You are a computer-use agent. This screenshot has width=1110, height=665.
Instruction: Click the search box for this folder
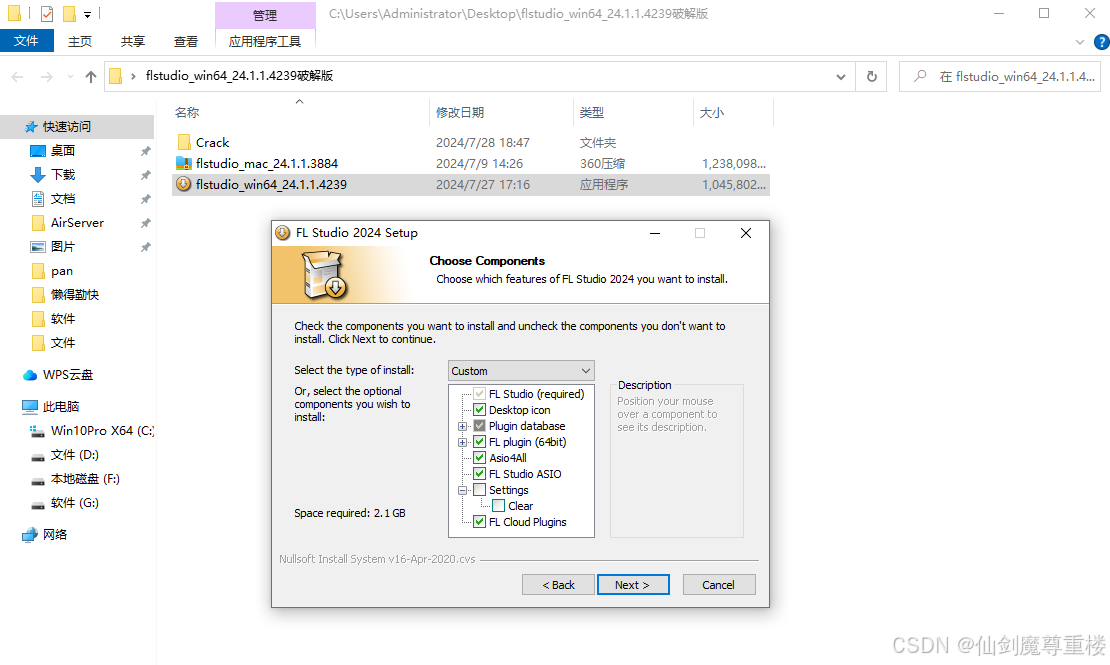tap(1000, 76)
